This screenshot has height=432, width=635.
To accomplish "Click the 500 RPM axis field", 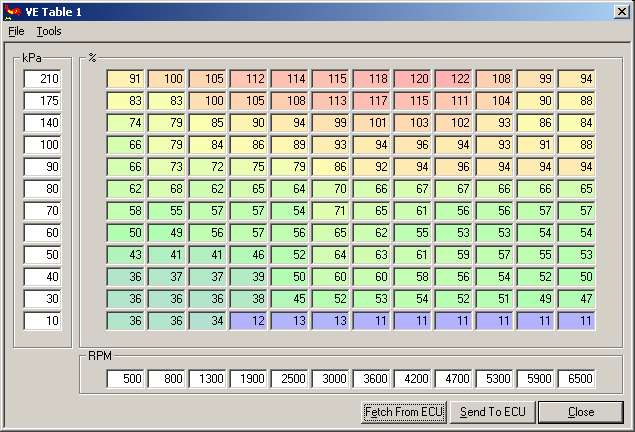I will [x=126, y=379].
